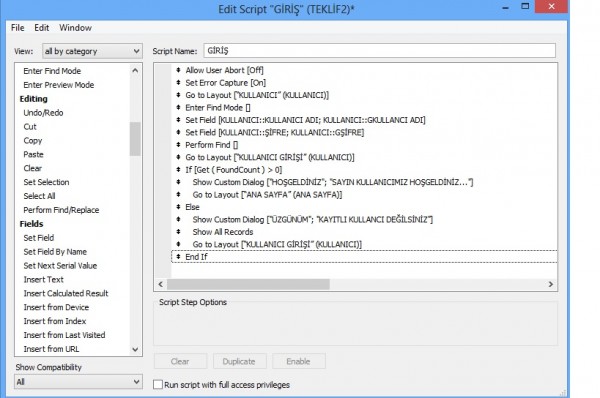Select the Enter Find Mode [] script line
Screen dimensions: 600x398
218,108
